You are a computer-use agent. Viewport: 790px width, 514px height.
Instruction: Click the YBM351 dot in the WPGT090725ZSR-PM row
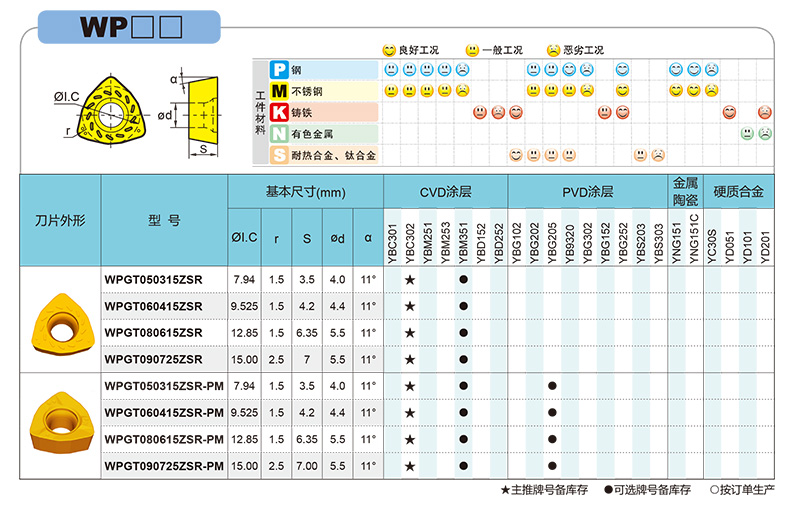464,466
